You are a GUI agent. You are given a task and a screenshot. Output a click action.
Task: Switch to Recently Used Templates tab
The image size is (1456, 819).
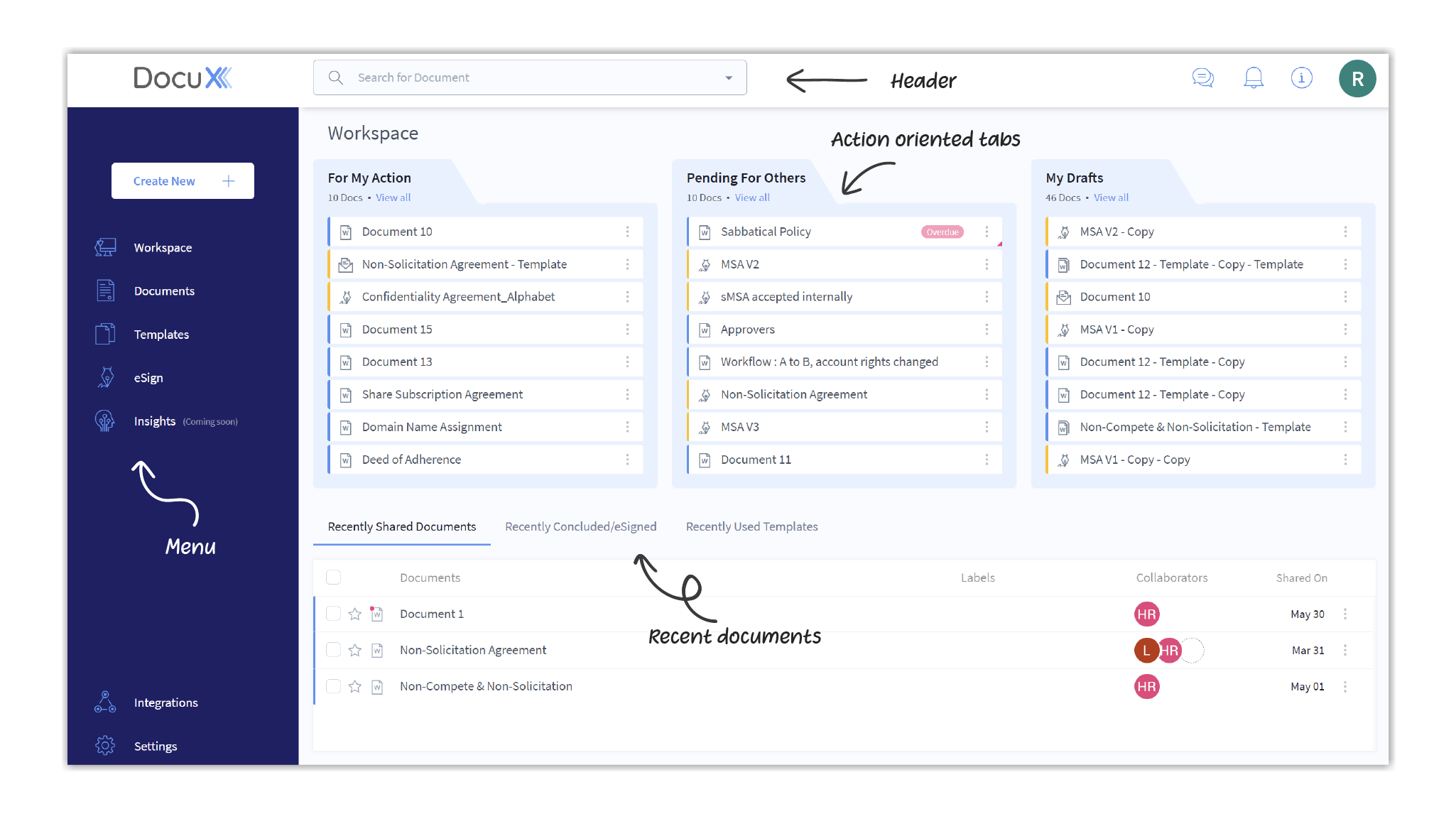(x=752, y=525)
